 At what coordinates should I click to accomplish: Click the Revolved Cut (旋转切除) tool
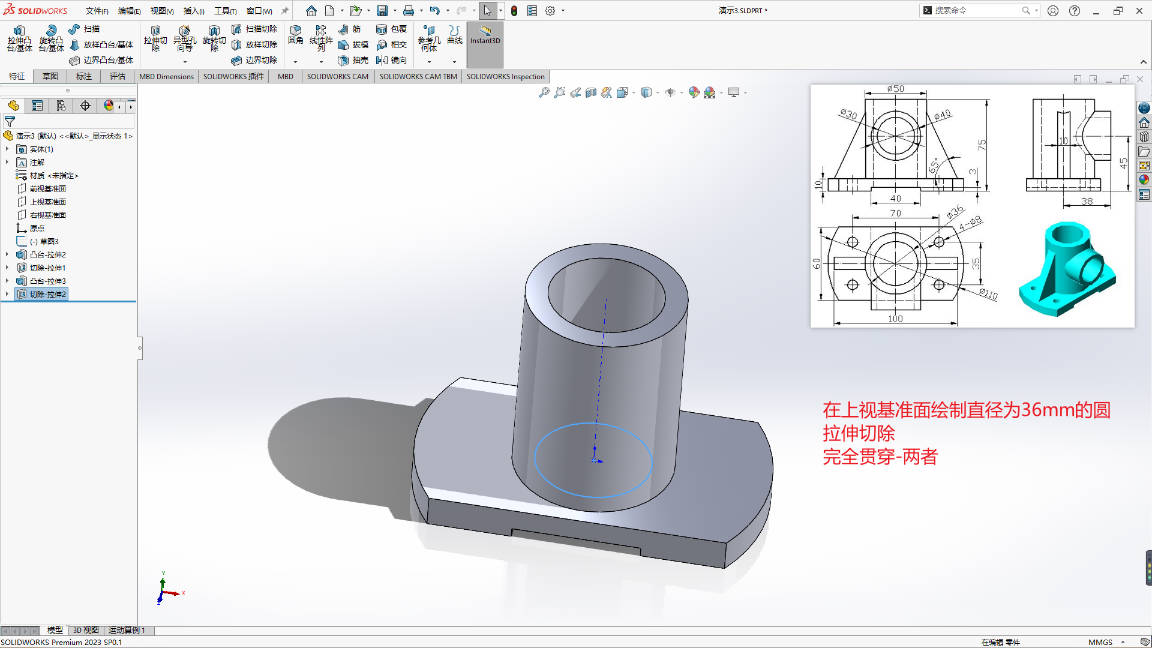pyautogui.click(x=214, y=38)
